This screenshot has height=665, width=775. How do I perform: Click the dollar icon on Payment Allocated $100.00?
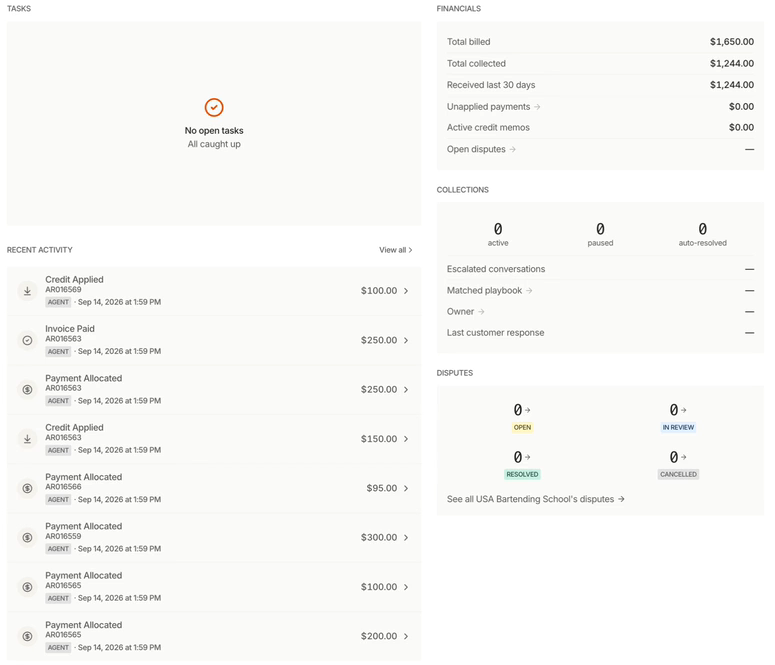click(x=28, y=587)
